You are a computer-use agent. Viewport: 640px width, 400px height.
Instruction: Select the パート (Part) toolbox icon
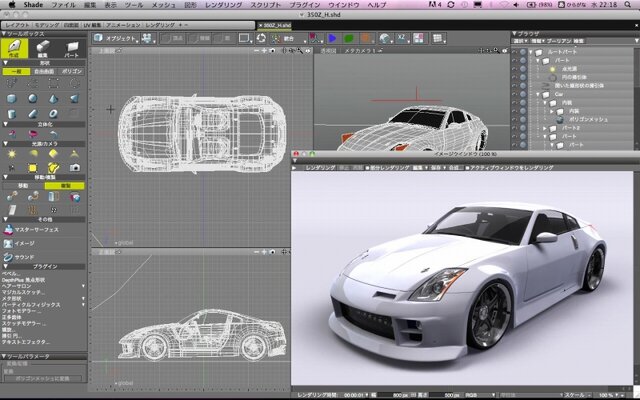tap(72, 48)
